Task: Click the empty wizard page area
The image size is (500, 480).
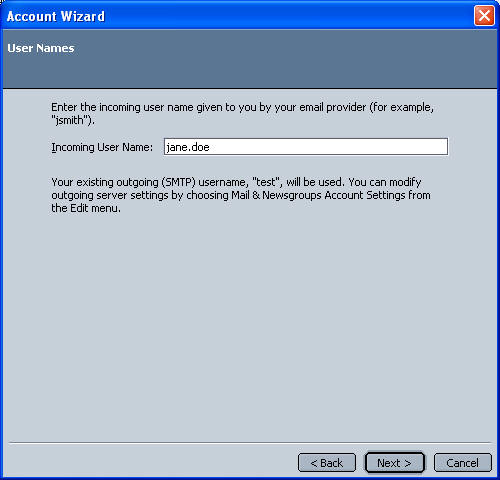Action: [250, 317]
